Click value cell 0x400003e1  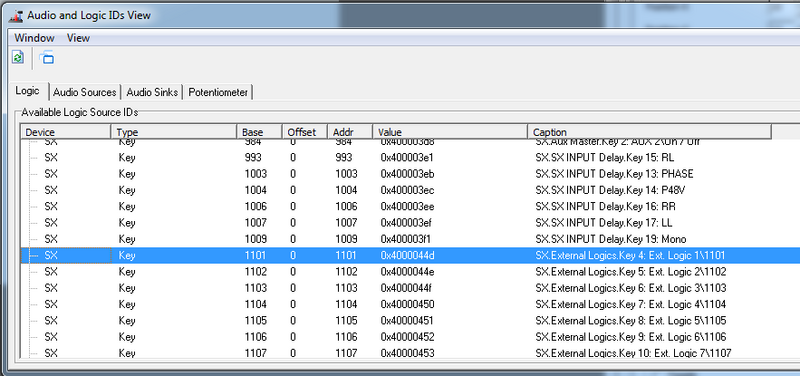pos(407,158)
